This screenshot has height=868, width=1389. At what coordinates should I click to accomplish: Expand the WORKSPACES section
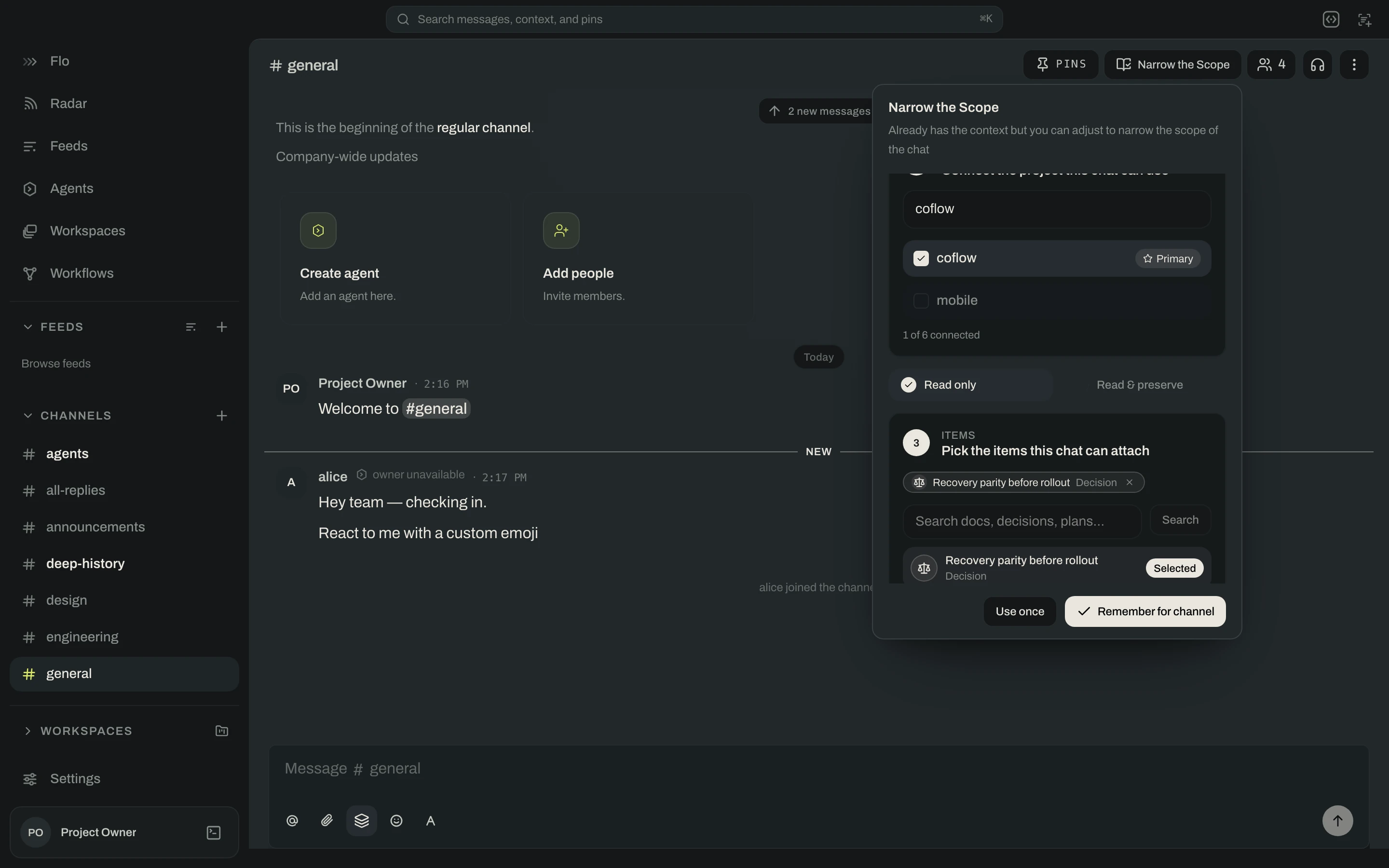[27, 731]
